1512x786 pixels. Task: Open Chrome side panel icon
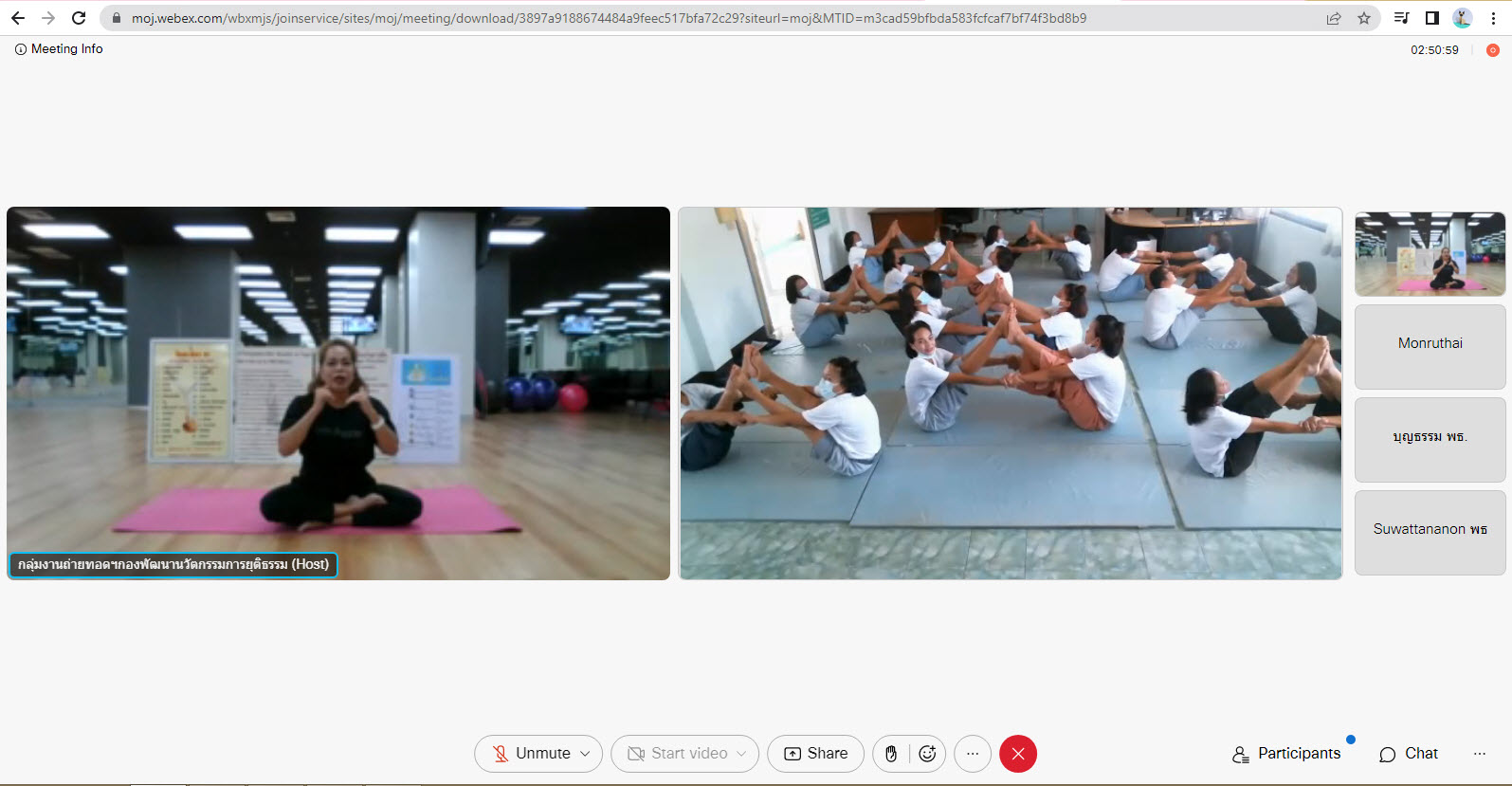(x=1431, y=18)
